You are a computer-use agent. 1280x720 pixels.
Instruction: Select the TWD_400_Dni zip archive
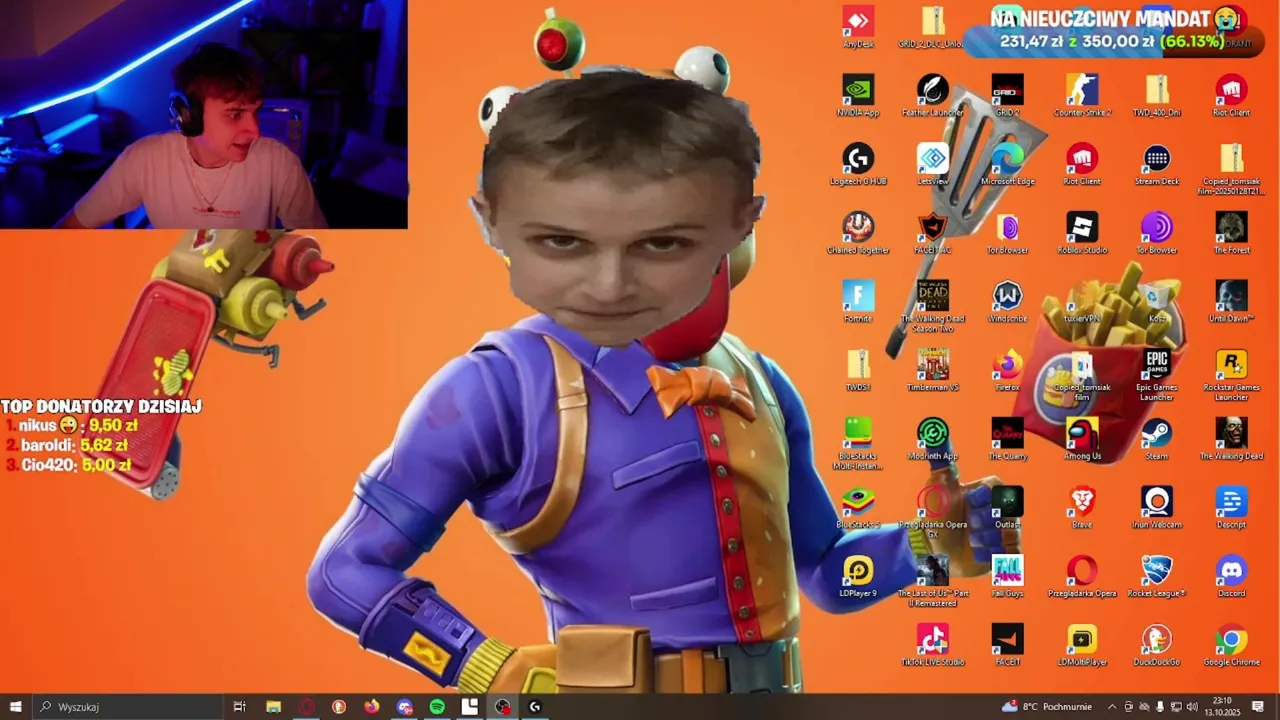[1157, 96]
